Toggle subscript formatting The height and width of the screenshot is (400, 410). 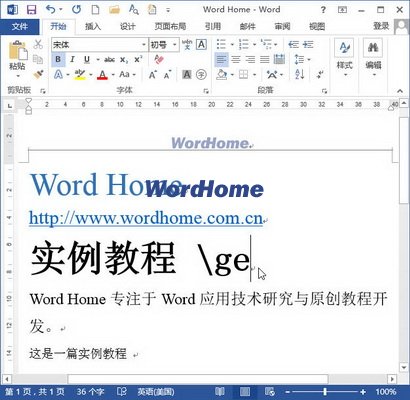point(124,60)
